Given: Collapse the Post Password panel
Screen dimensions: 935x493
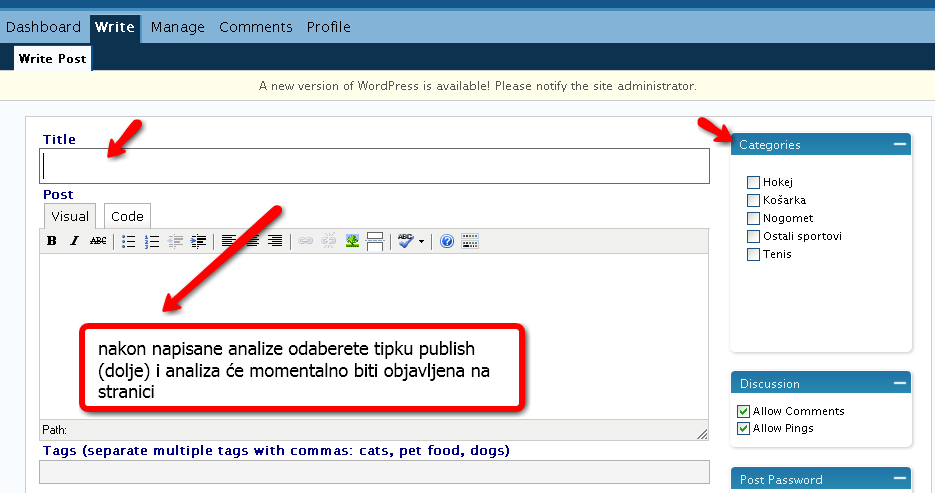Looking at the screenshot, I should point(900,479).
